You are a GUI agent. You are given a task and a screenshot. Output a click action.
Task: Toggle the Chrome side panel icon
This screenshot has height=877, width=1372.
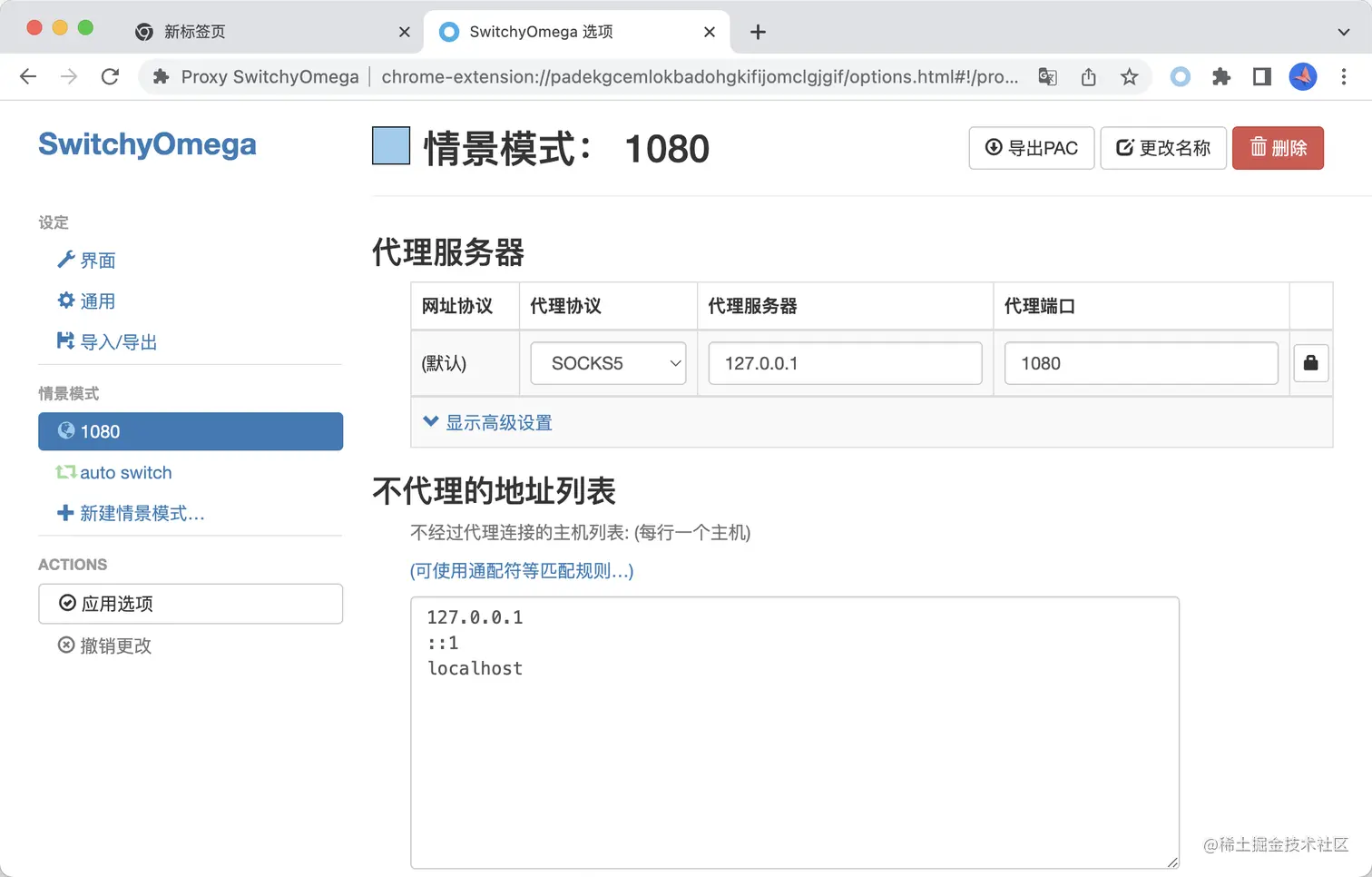[1262, 77]
